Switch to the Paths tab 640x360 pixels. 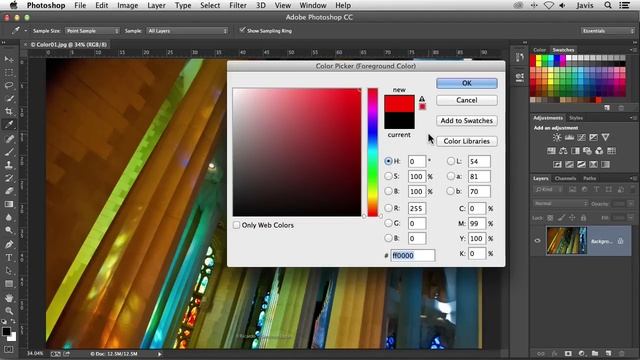click(x=589, y=178)
